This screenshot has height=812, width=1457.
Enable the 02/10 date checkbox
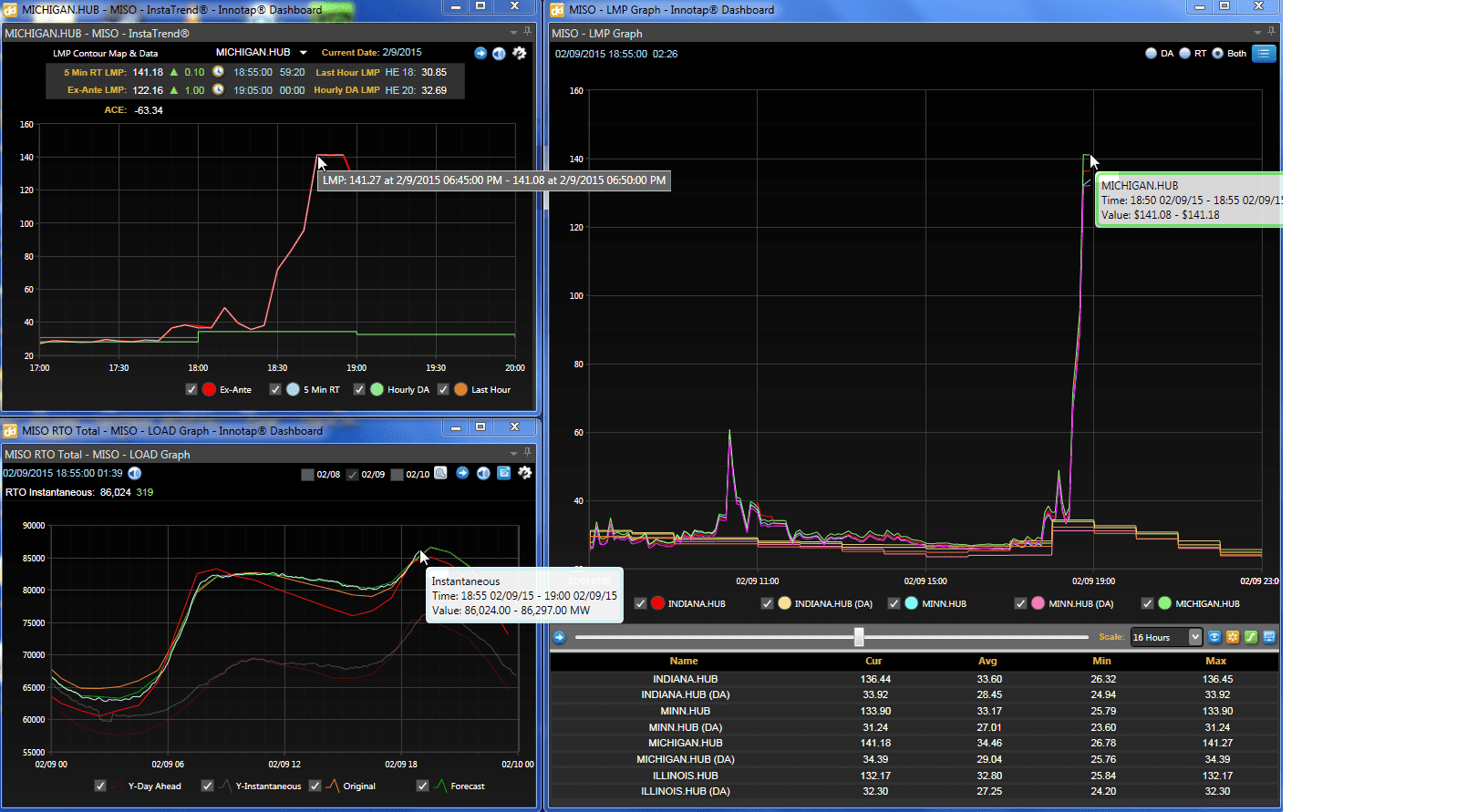pos(397,474)
